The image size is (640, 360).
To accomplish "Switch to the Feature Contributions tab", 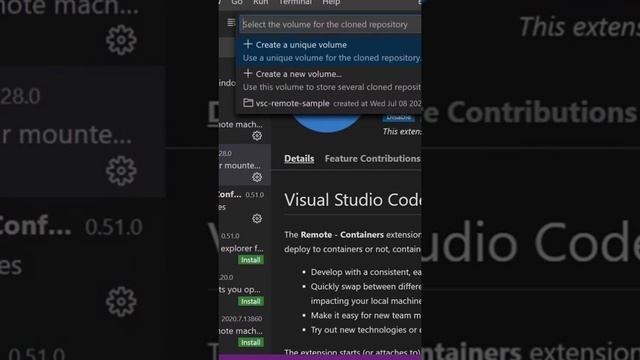I will click(x=373, y=158).
